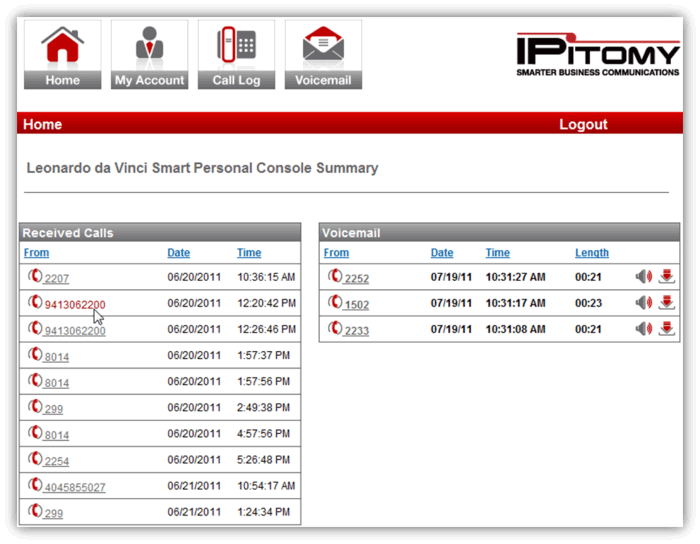Play voicemail from 1502 via speaker icon
Image resolution: width=700 pixels, height=544 pixels.
click(644, 303)
